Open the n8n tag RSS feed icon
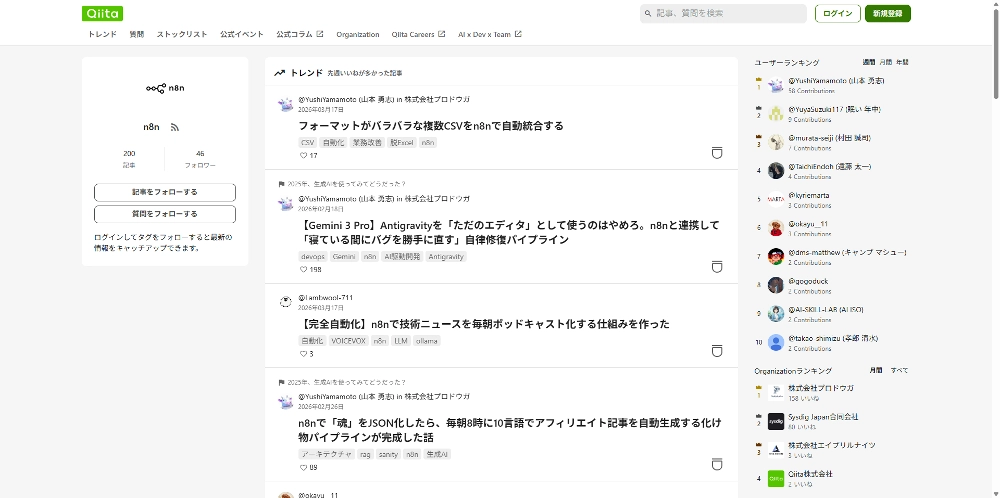 tap(174, 127)
